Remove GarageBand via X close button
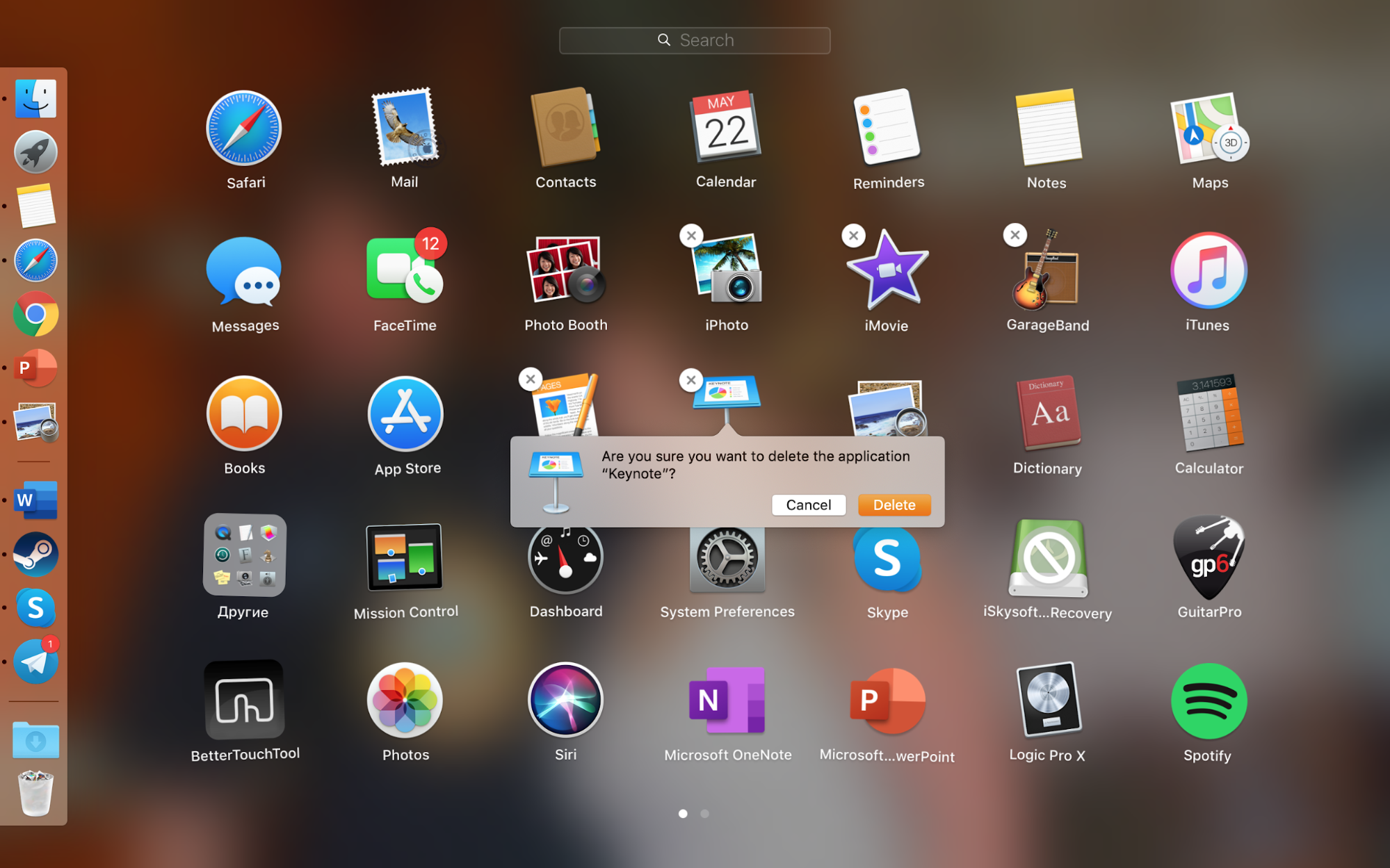Image resolution: width=1390 pixels, height=868 pixels. (x=1014, y=234)
